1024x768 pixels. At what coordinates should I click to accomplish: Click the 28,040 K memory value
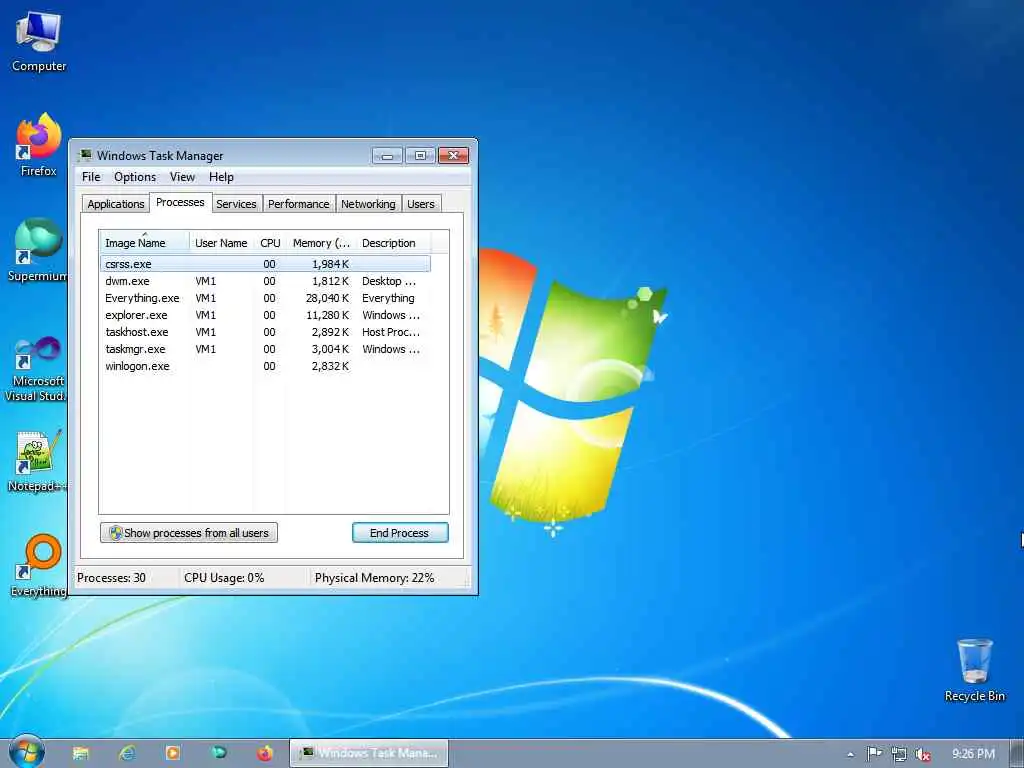click(x=327, y=298)
